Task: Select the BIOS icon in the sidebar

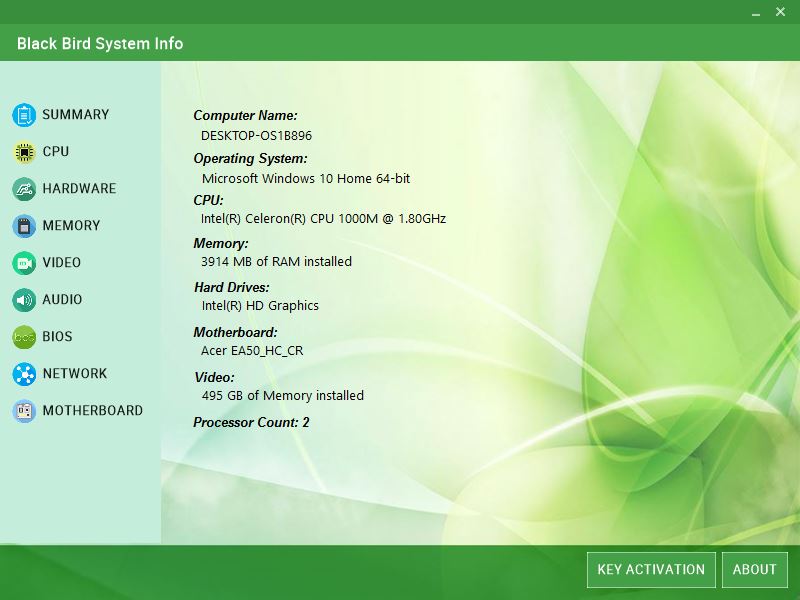Action: tap(22, 337)
